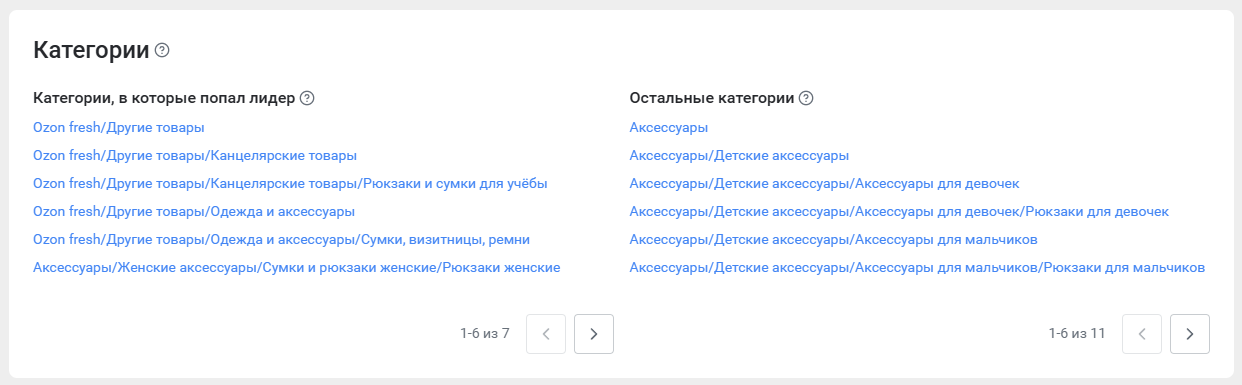
Task: Click help icon next to Категории heading
Action: coord(162,50)
